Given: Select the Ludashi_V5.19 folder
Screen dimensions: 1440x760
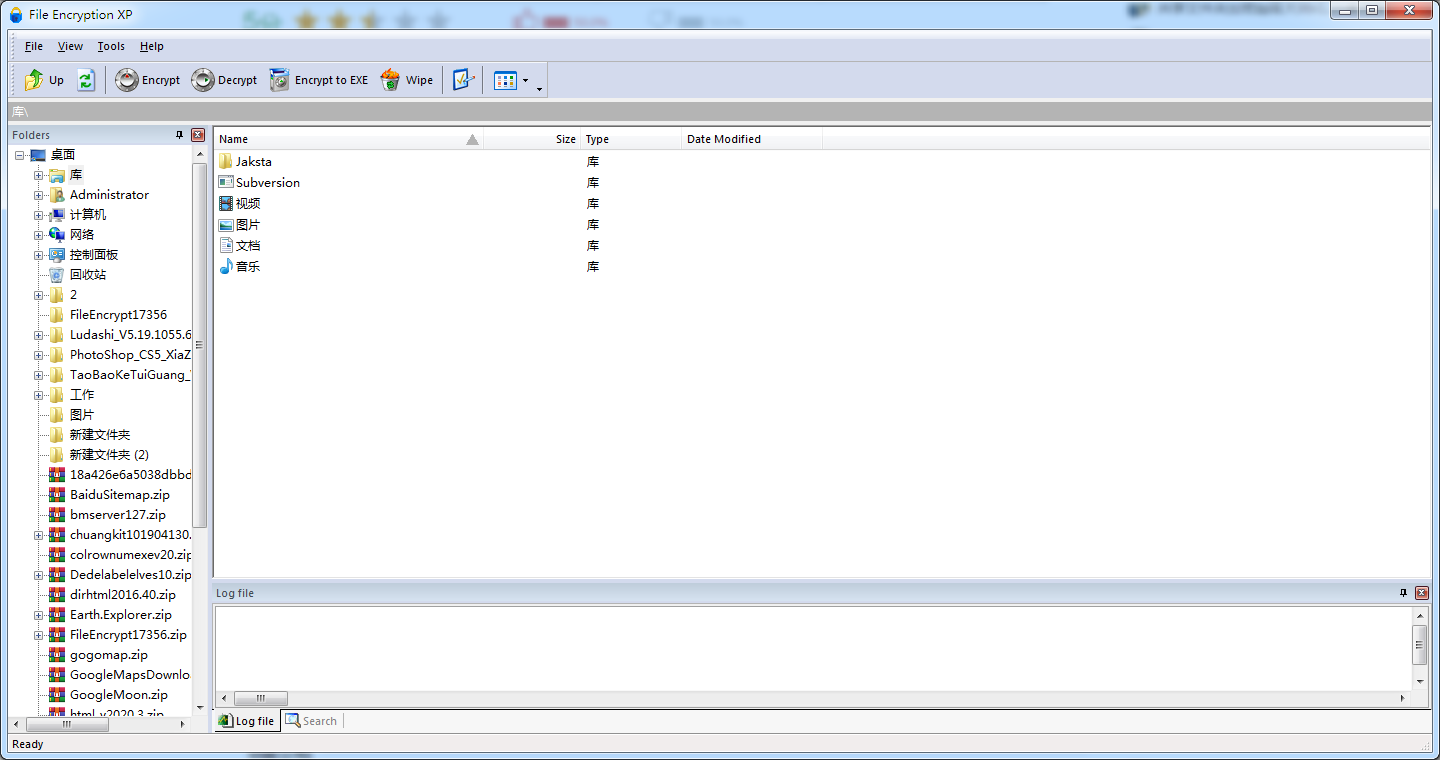Looking at the screenshot, I should click(x=130, y=334).
